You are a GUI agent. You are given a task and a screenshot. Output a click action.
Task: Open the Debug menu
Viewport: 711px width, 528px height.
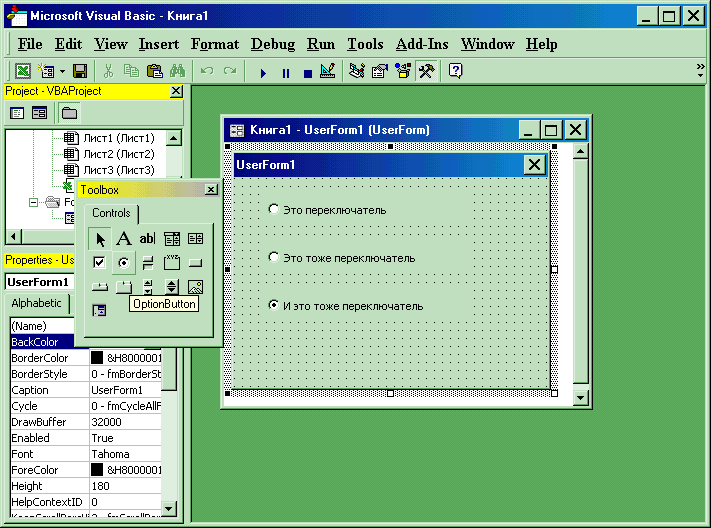click(x=273, y=44)
